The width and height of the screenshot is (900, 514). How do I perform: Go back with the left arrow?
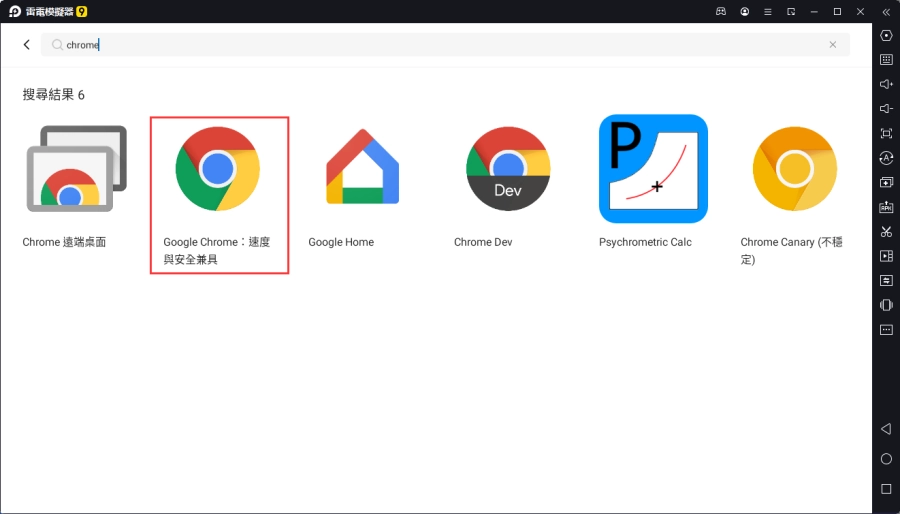26,45
